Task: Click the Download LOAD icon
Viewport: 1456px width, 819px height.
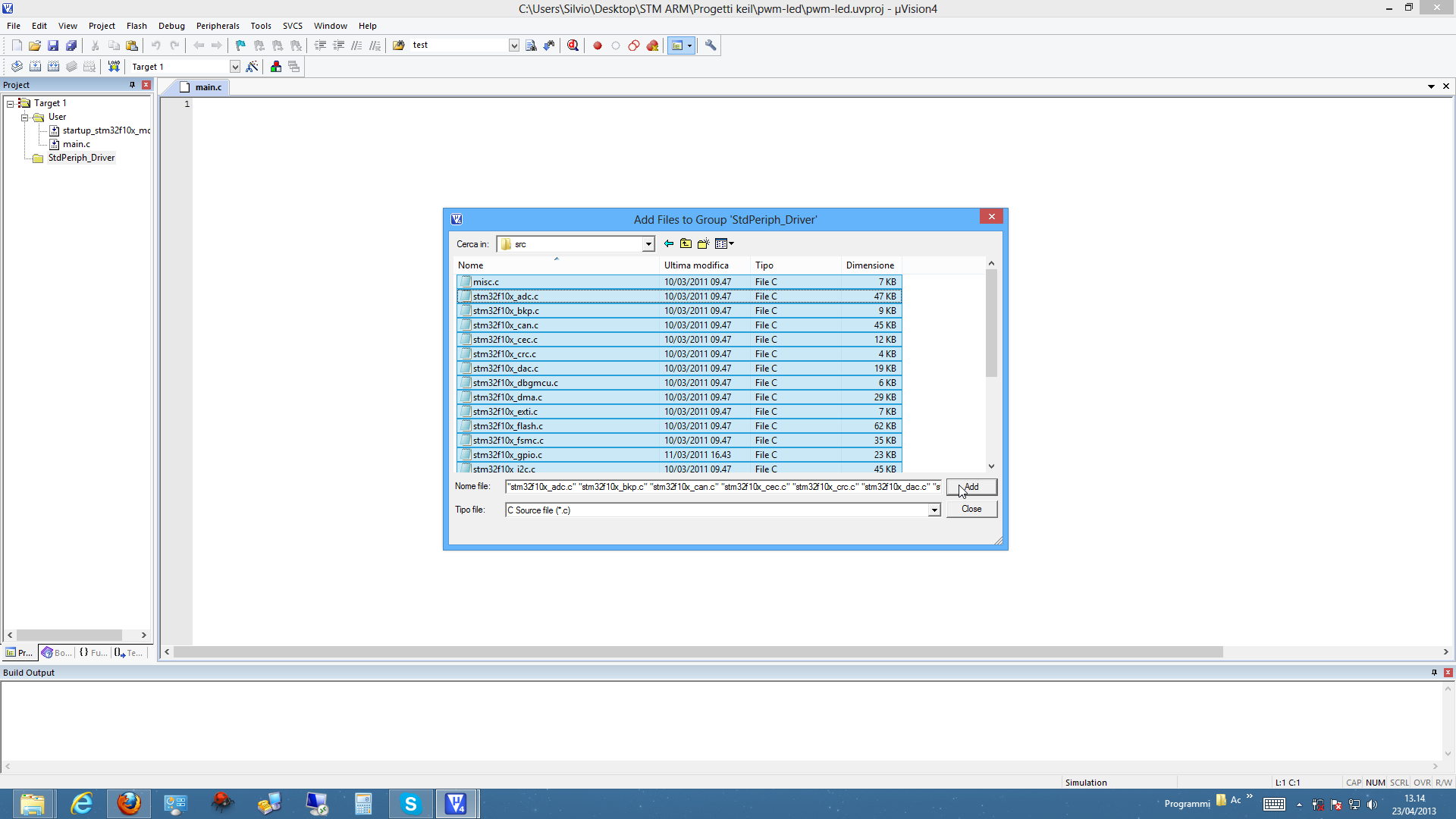Action: point(114,67)
